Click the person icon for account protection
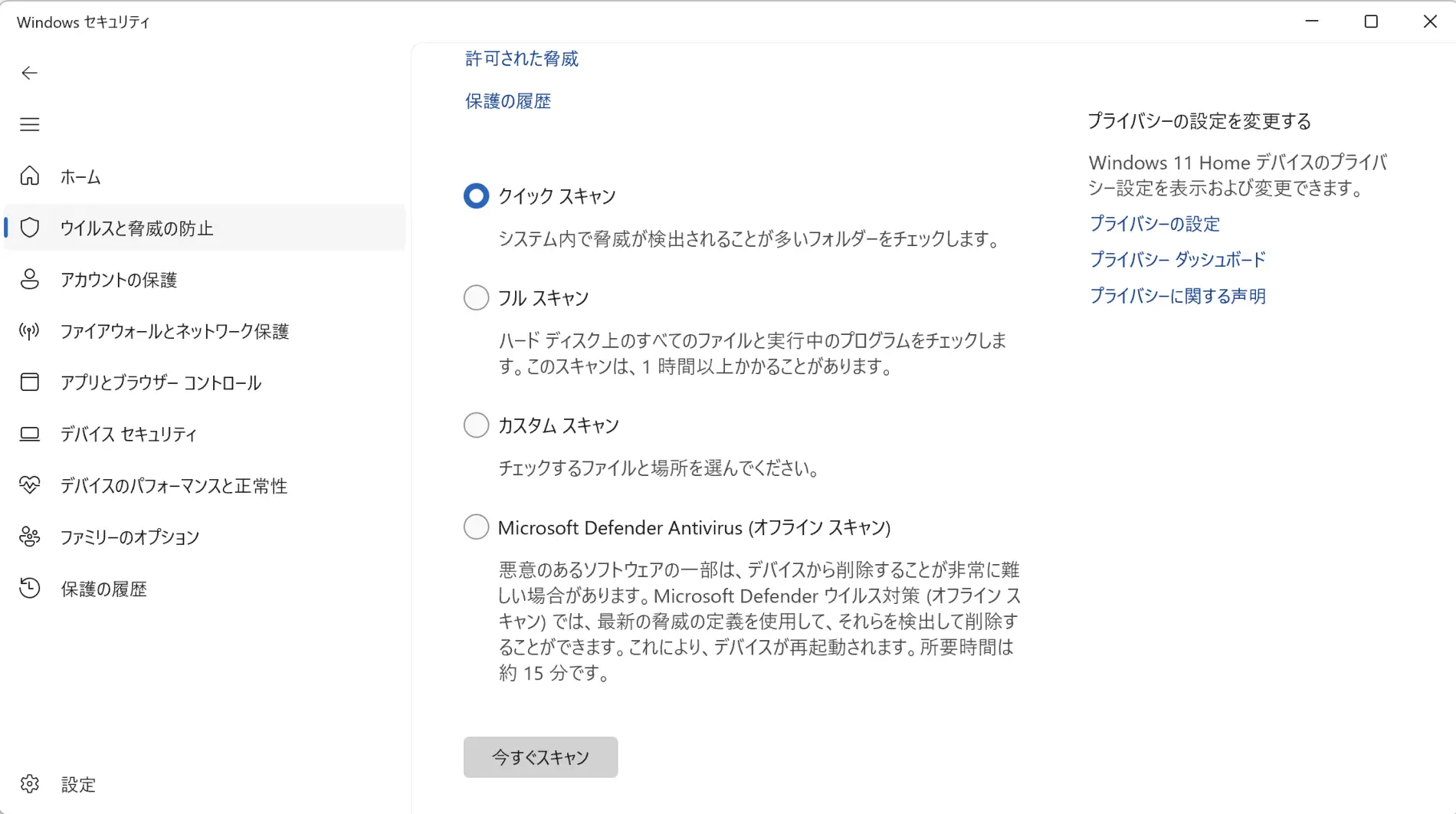This screenshot has width=1456, height=814. [29, 279]
